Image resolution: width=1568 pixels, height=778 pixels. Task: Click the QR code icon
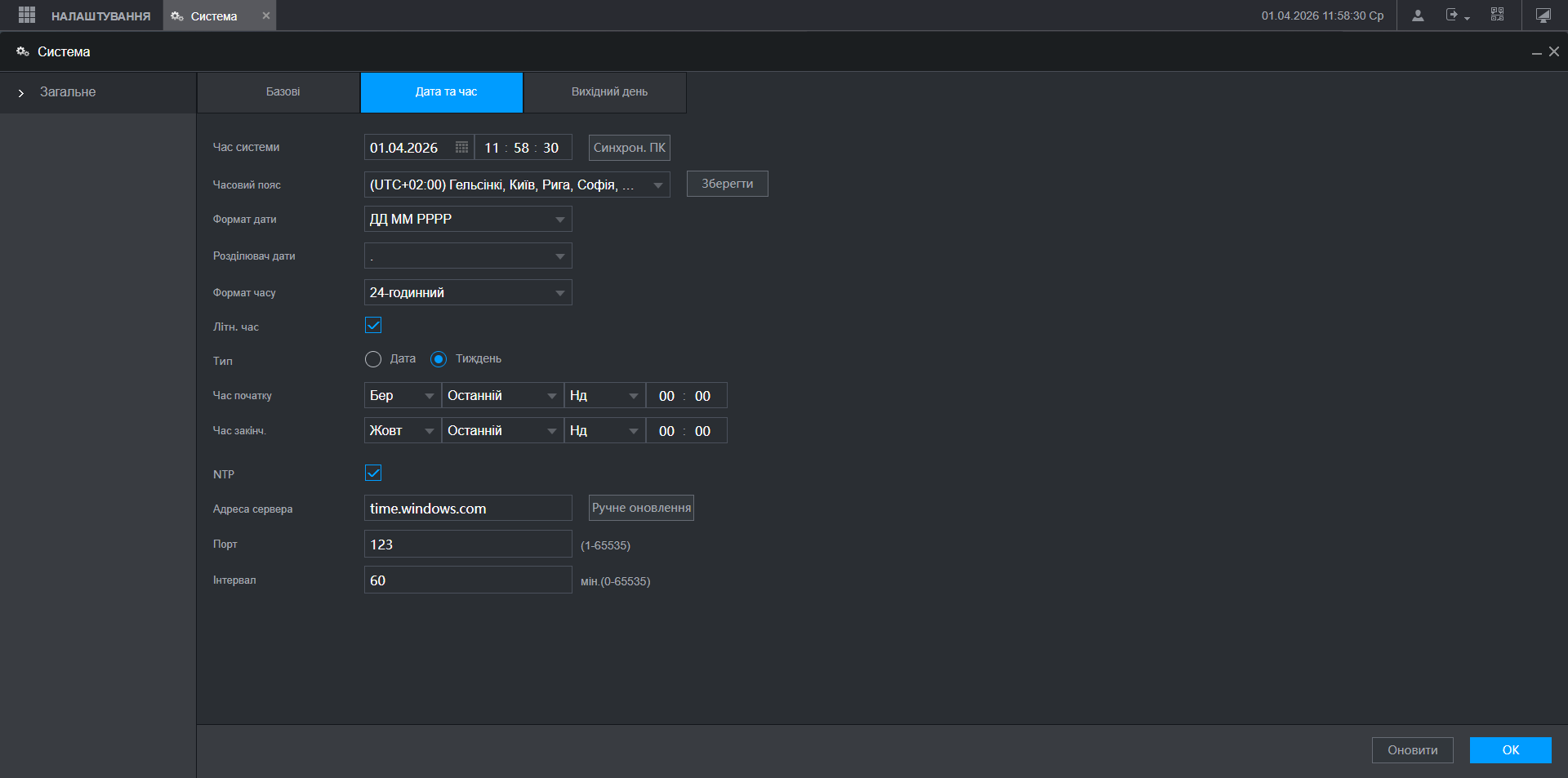coord(1497,15)
